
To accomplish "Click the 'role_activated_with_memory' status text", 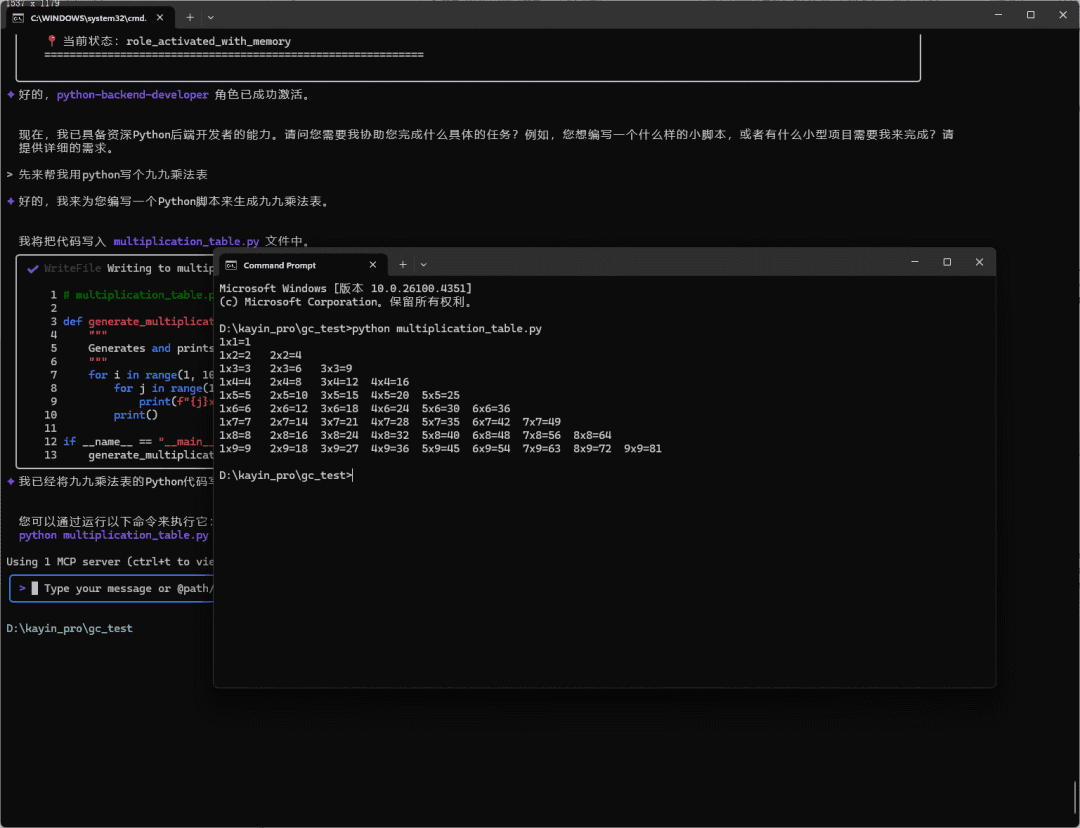I will pos(209,41).
